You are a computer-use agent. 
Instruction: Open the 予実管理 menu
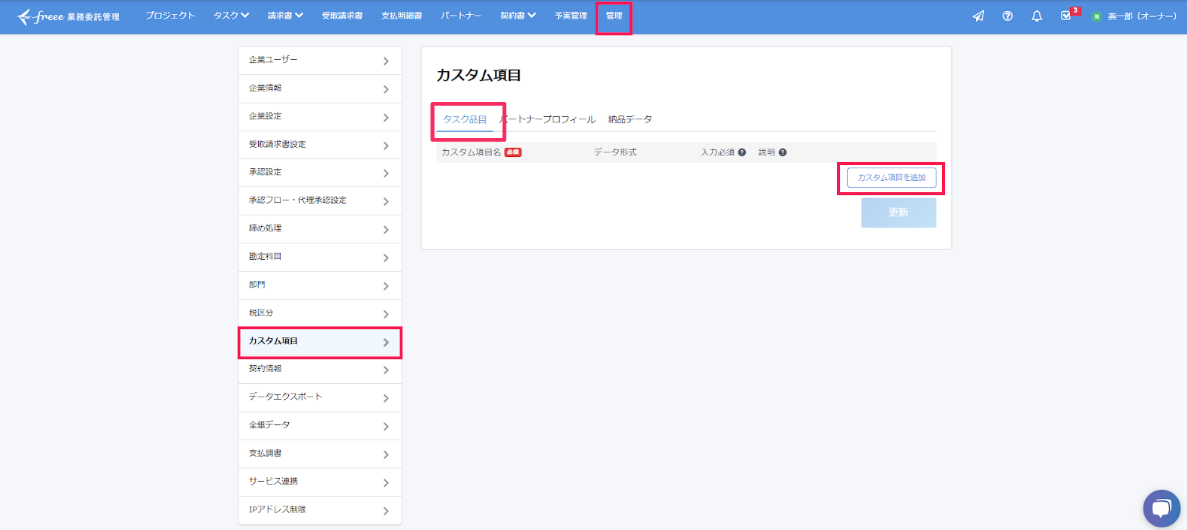pos(570,16)
